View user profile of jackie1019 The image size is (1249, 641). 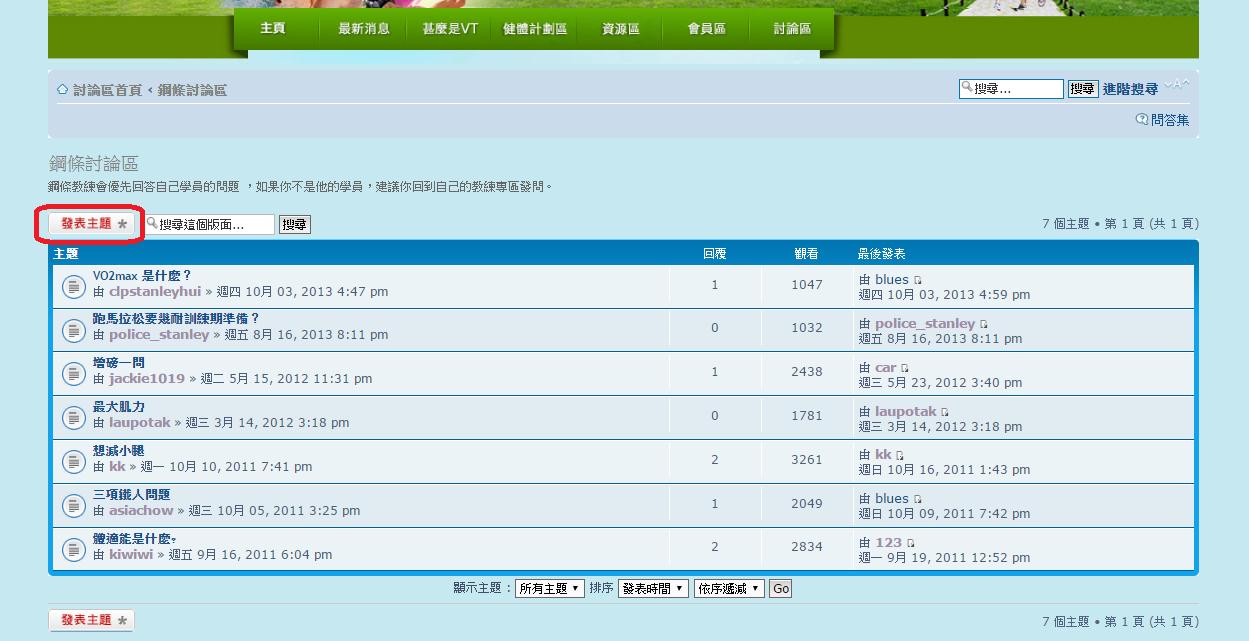(x=147, y=379)
